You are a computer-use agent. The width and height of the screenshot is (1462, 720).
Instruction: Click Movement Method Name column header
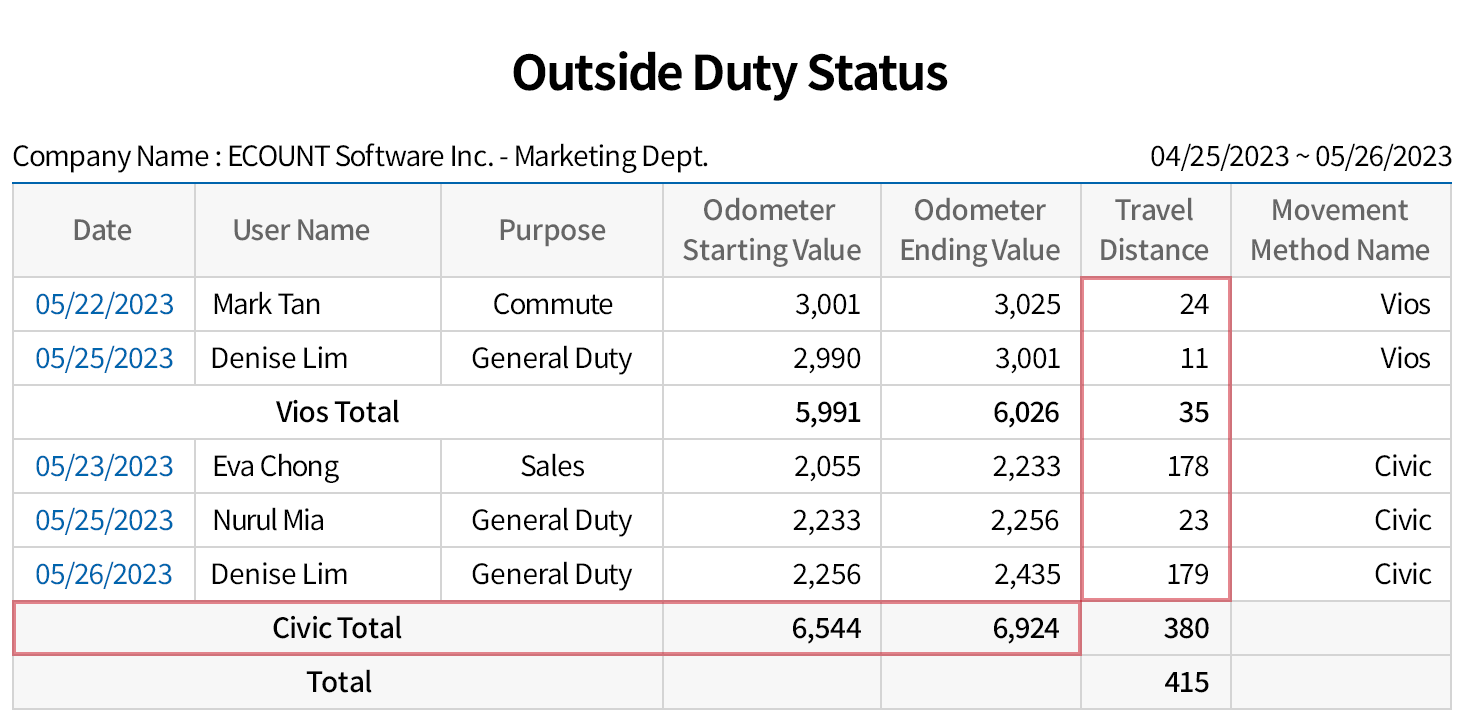tap(1340, 230)
